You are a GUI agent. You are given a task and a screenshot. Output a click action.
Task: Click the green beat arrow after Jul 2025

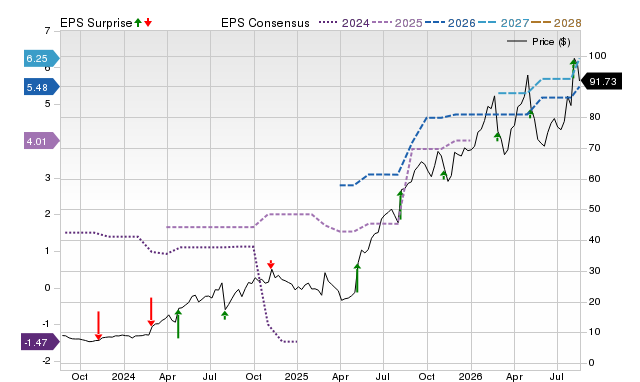pyautogui.click(x=400, y=205)
